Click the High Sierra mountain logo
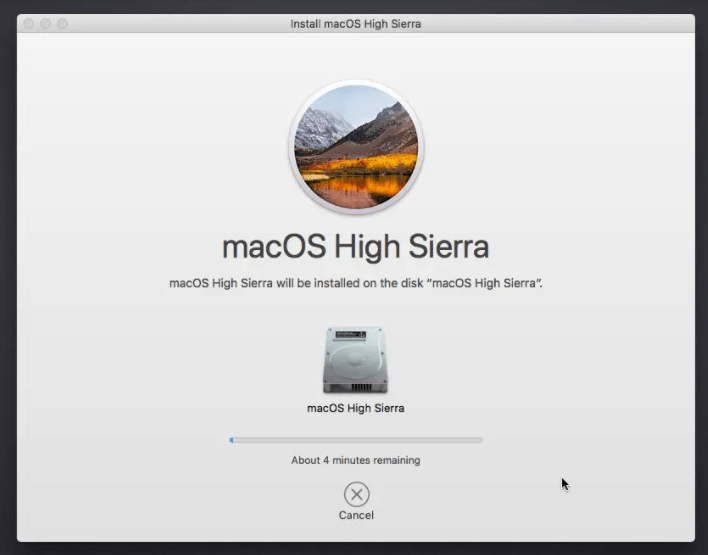708x555 pixels. coord(355,147)
